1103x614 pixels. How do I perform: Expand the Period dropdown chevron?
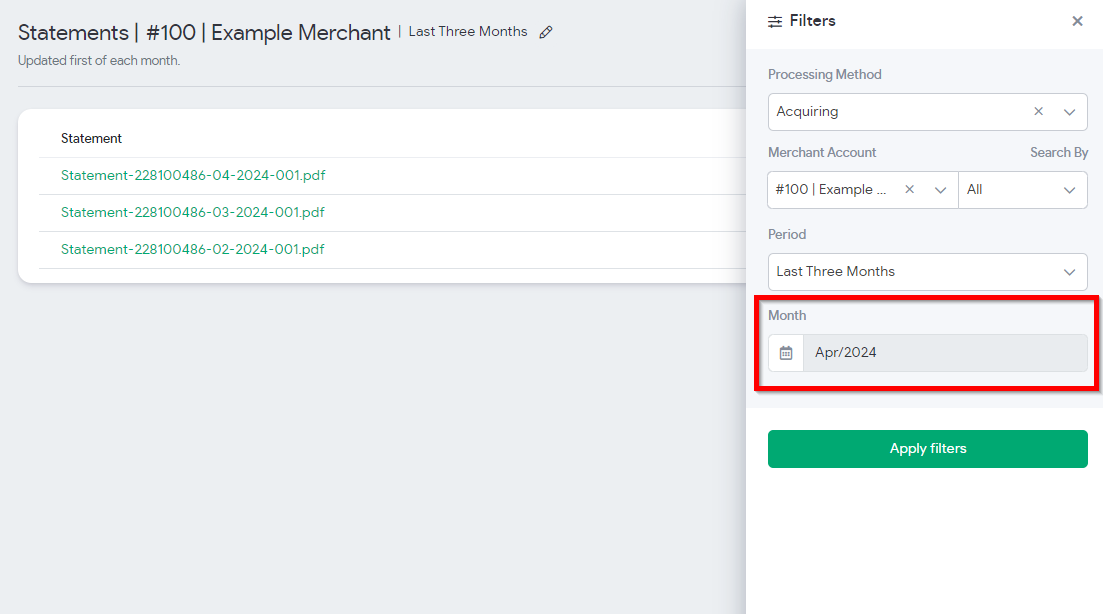[x=1069, y=271]
